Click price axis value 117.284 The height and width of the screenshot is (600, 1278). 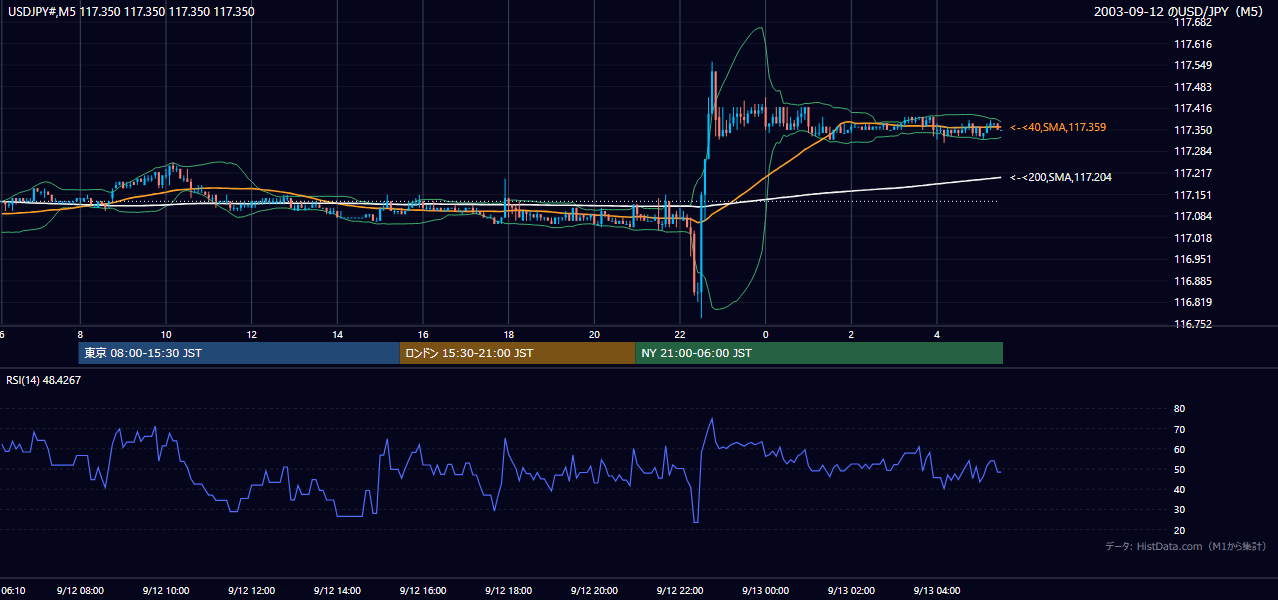[x=1192, y=152]
